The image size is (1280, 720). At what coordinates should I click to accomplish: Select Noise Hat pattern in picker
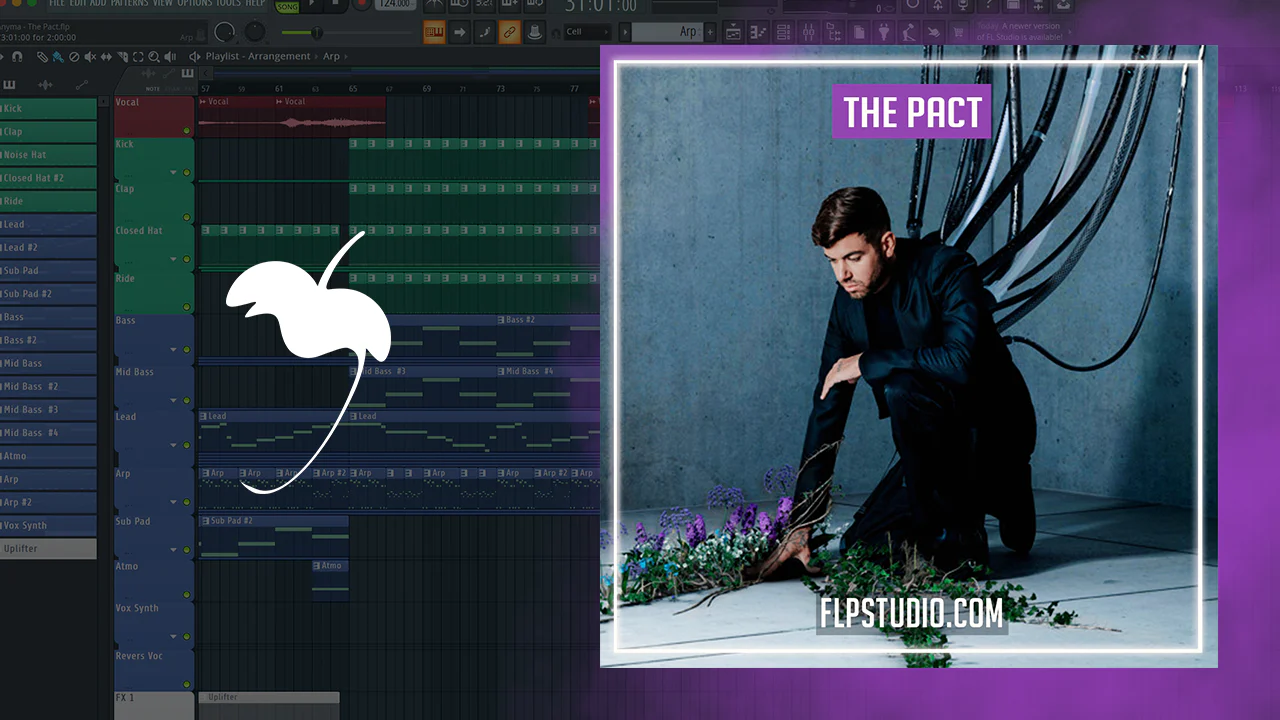[x=48, y=155]
